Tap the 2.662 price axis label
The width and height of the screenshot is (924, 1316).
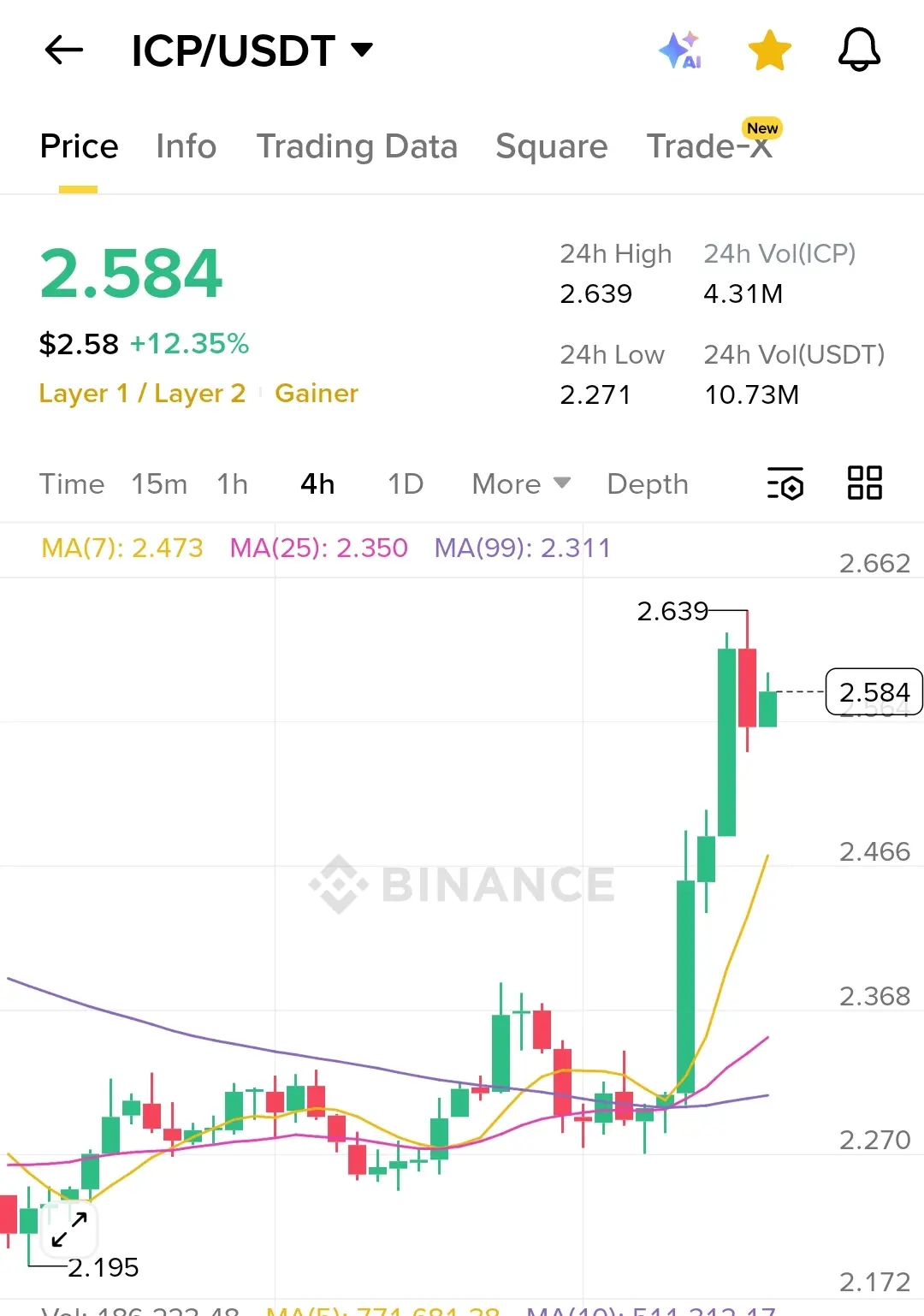pyautogui.click(x=874, y=563)
